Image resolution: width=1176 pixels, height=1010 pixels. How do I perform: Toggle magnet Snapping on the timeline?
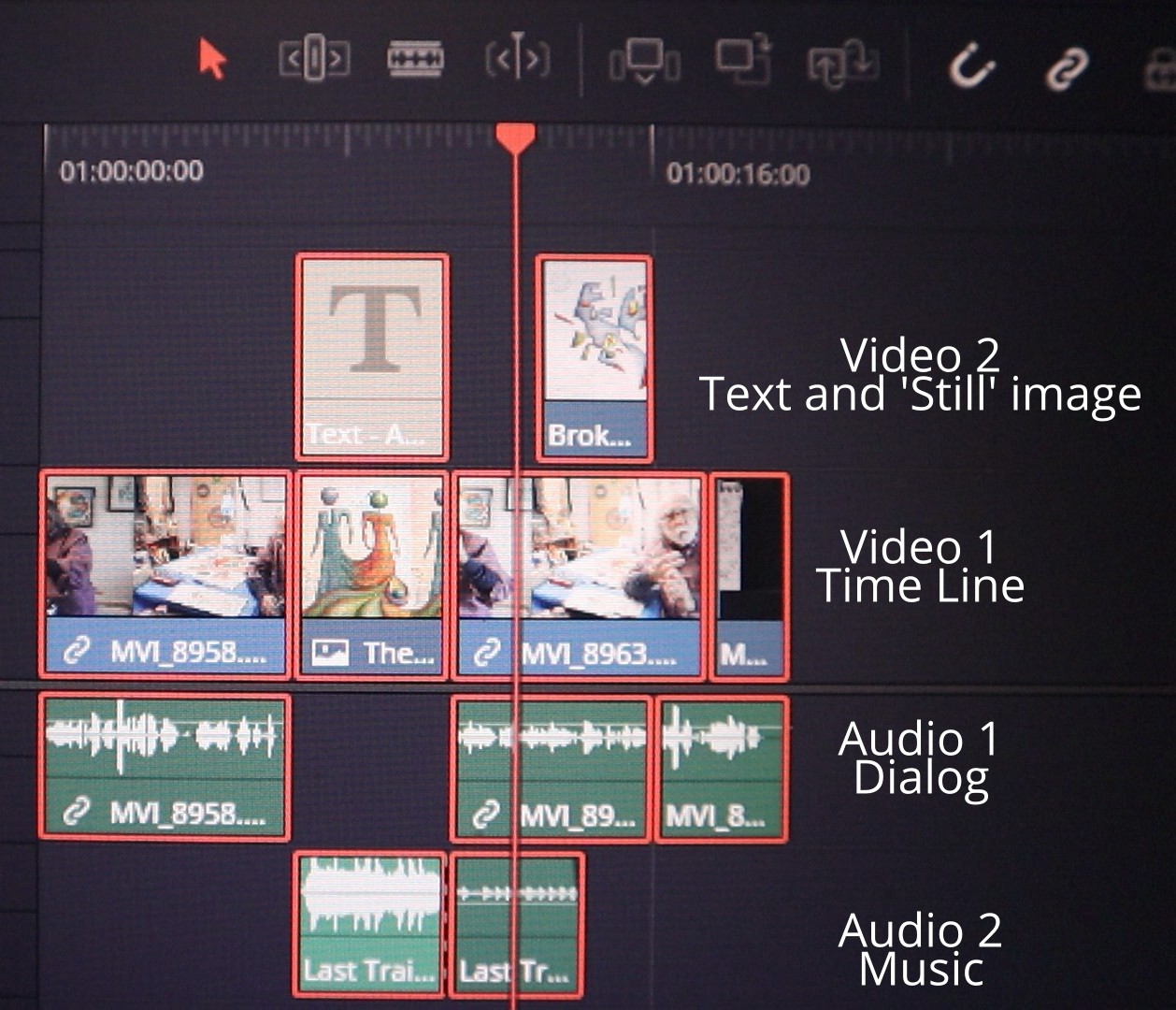(971, 66)
